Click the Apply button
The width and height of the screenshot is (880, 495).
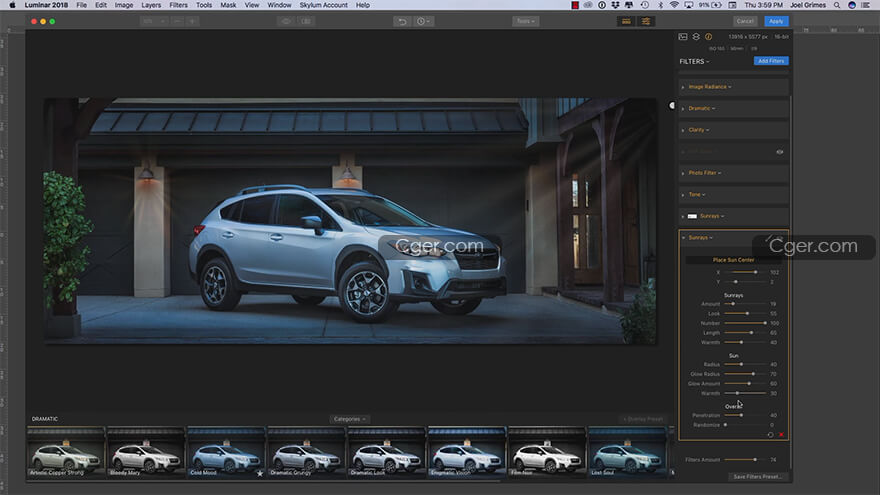(x=776, y=21)
